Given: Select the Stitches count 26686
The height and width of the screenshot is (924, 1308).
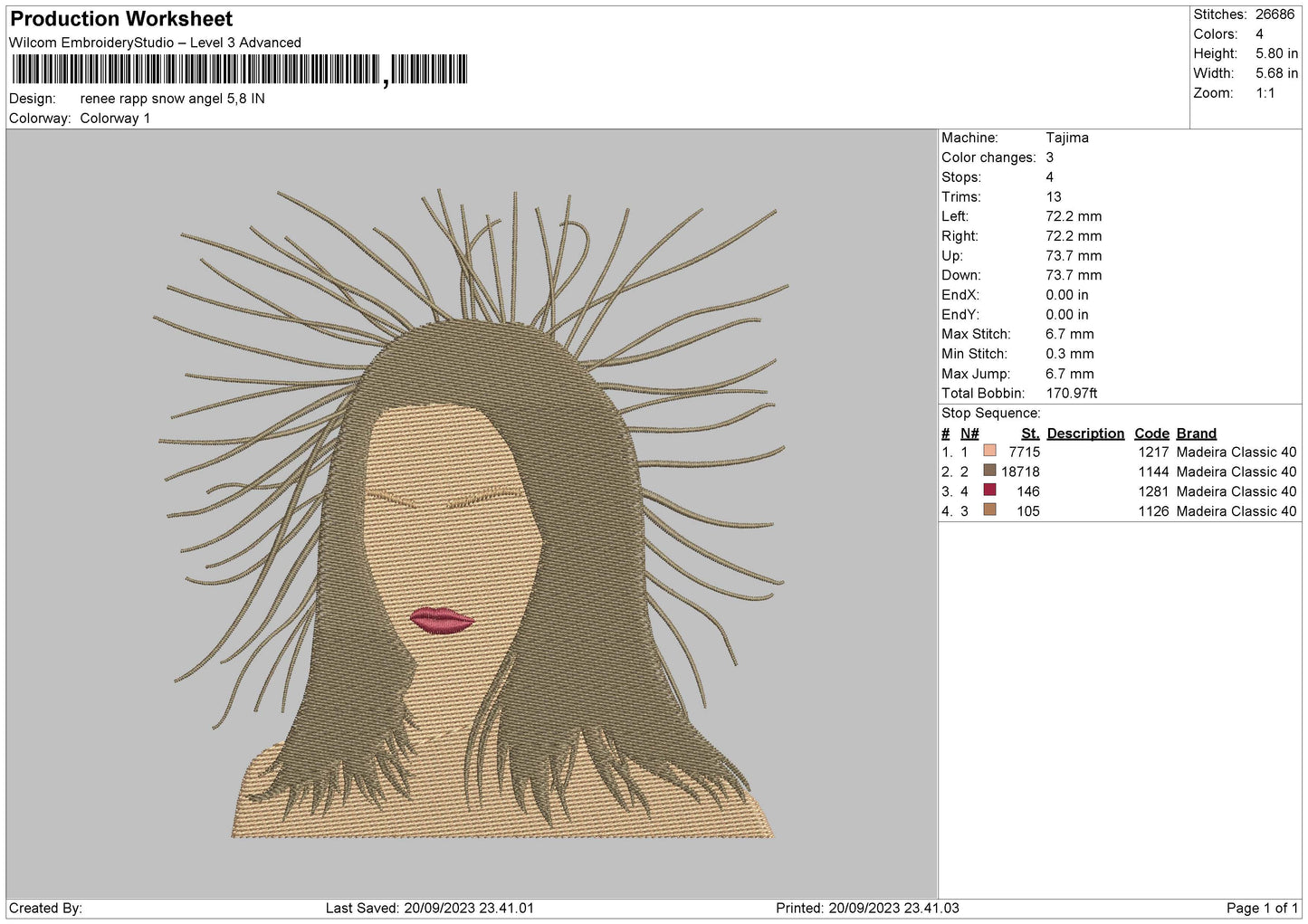Looking at the screenshot, I should (1275, 14).
